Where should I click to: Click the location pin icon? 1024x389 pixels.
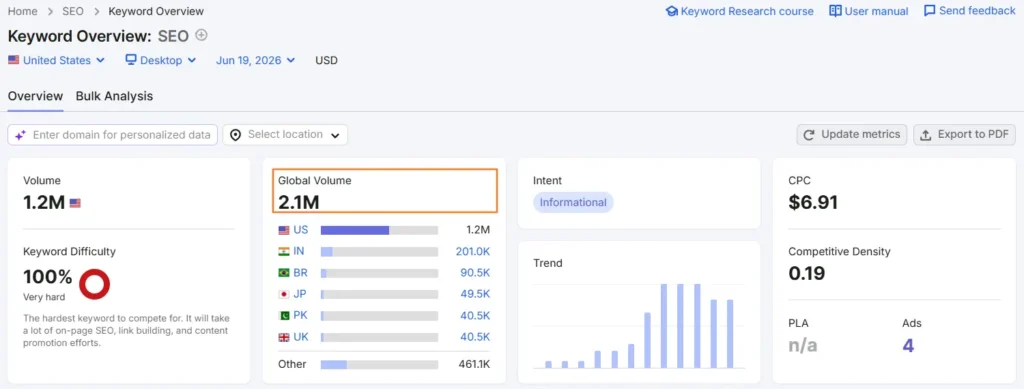click(x=236, y=135)
